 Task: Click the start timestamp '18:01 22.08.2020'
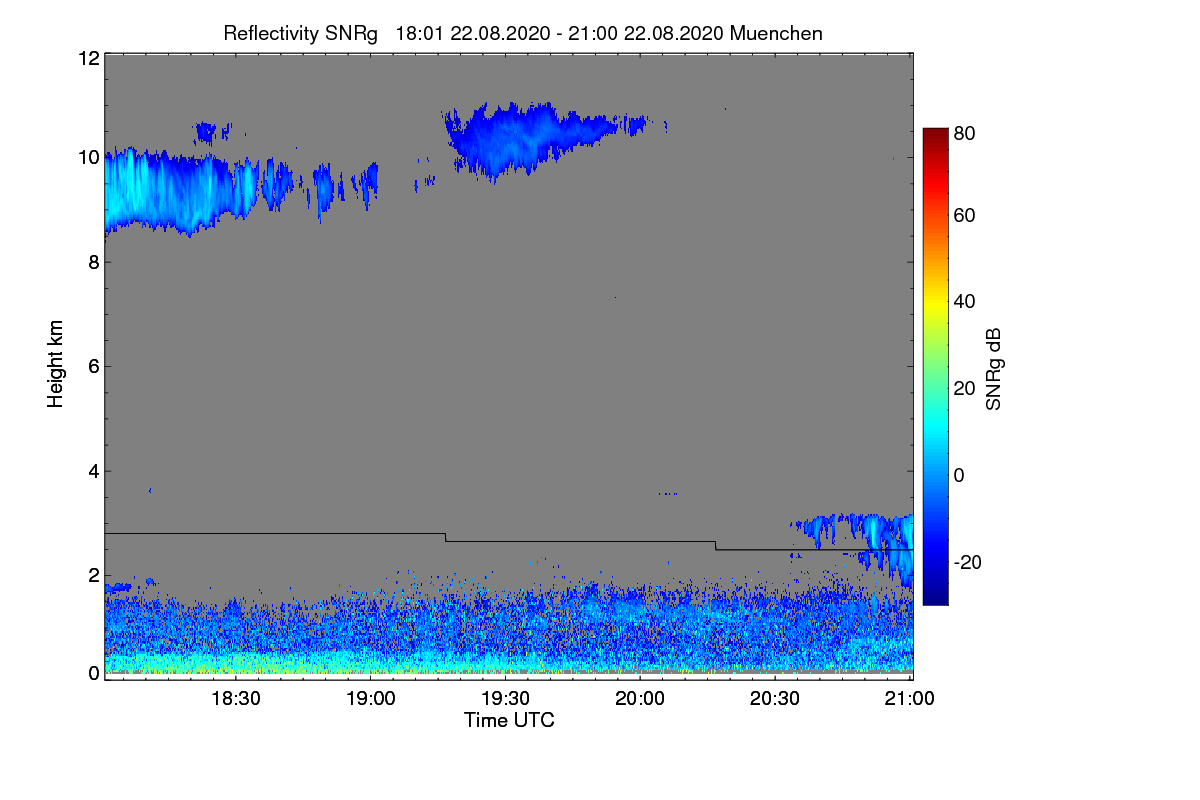[x=473, y=33]
